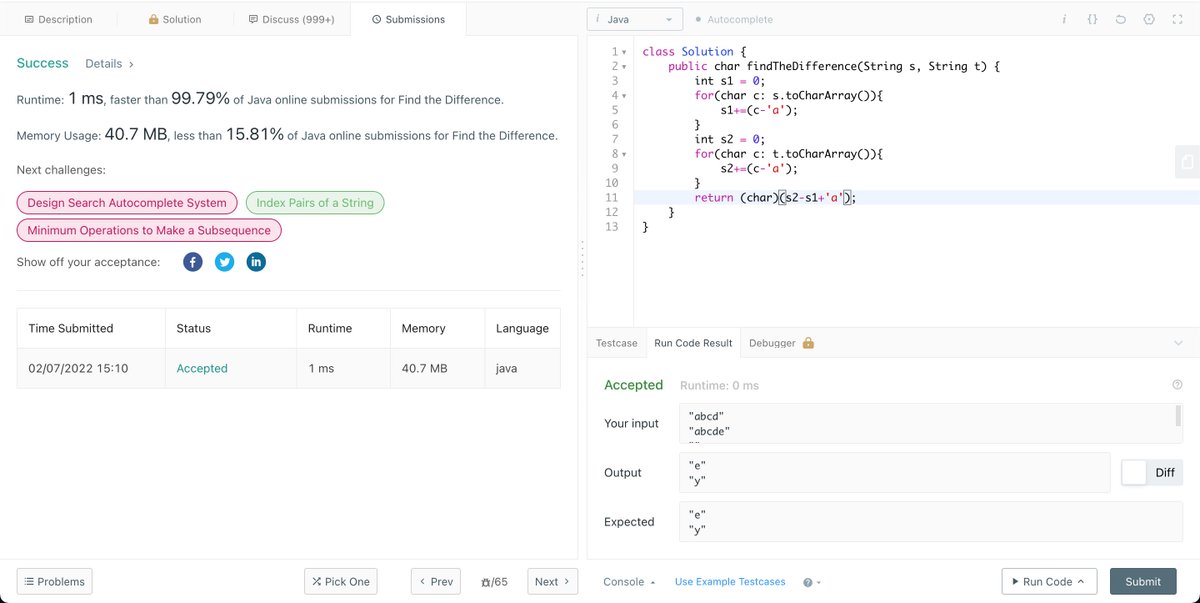Fold the first for loop on line 4

[624, 96]
